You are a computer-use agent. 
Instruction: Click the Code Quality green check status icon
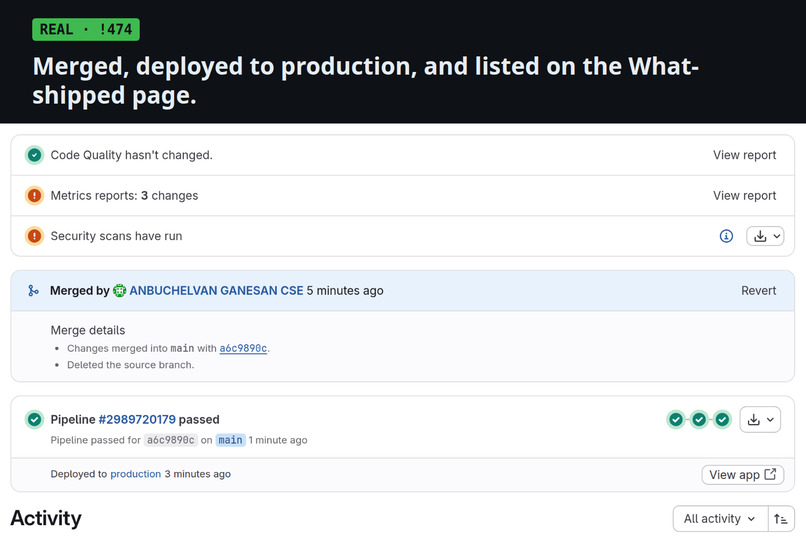pyautogui.click(x=34, y=155)
